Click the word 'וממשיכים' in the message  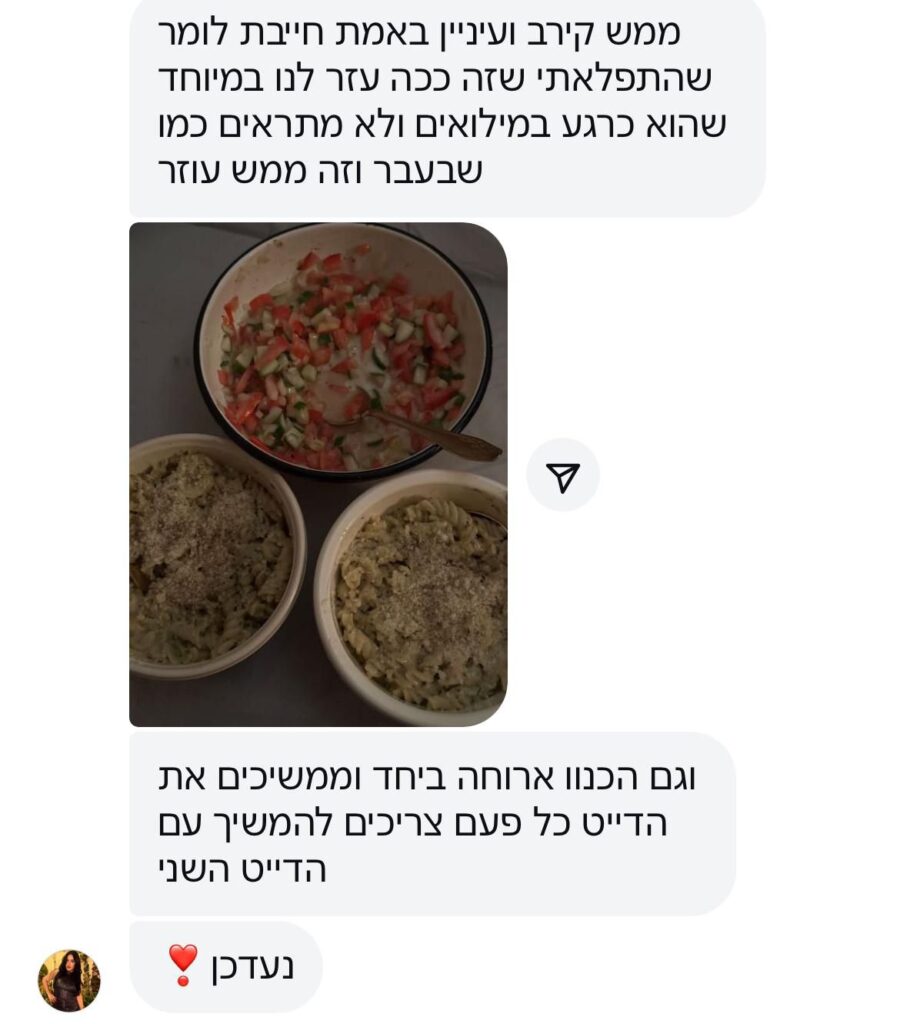point(287,777)
